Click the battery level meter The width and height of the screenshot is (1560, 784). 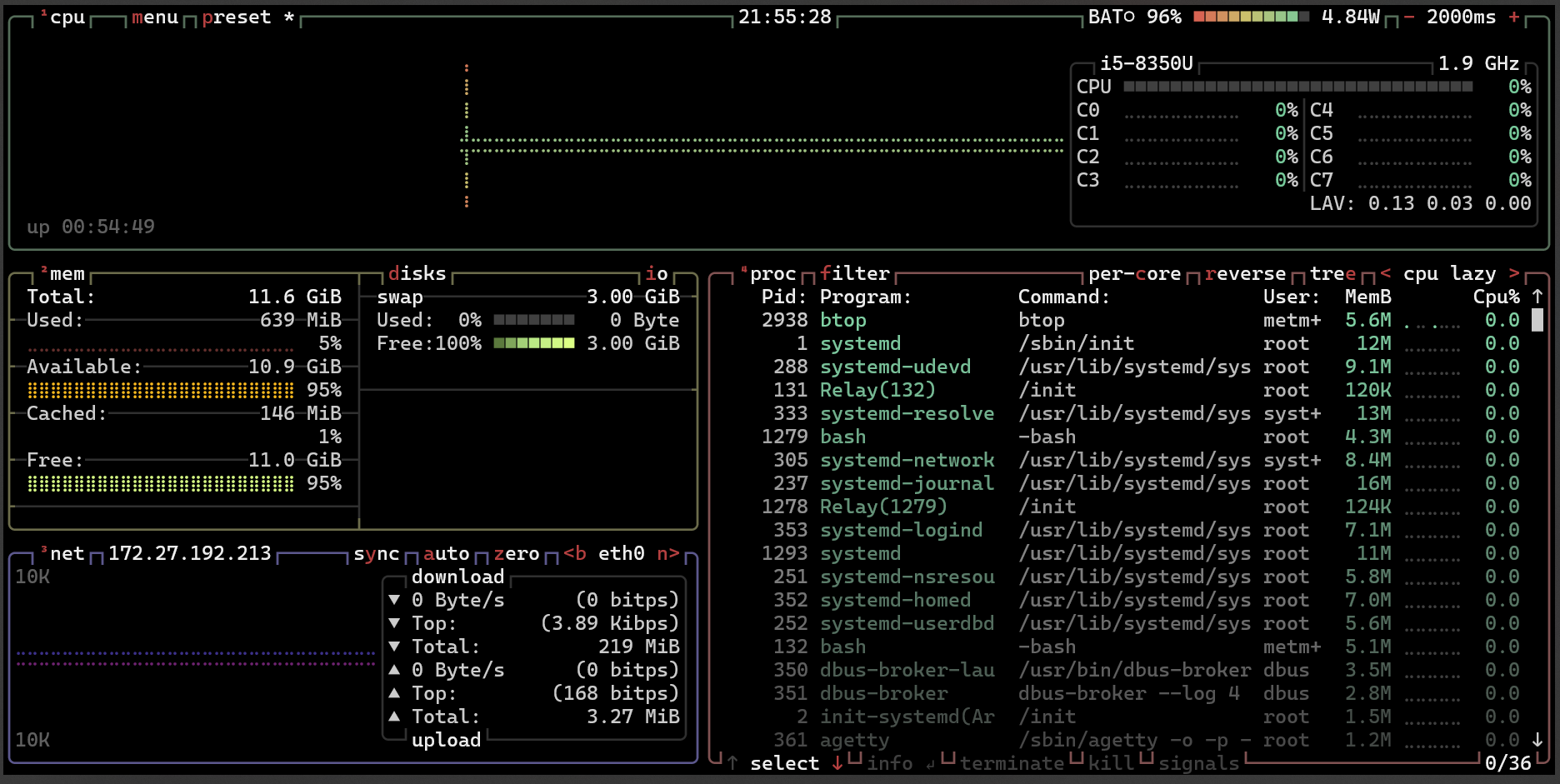click(x=1251, y=17)
